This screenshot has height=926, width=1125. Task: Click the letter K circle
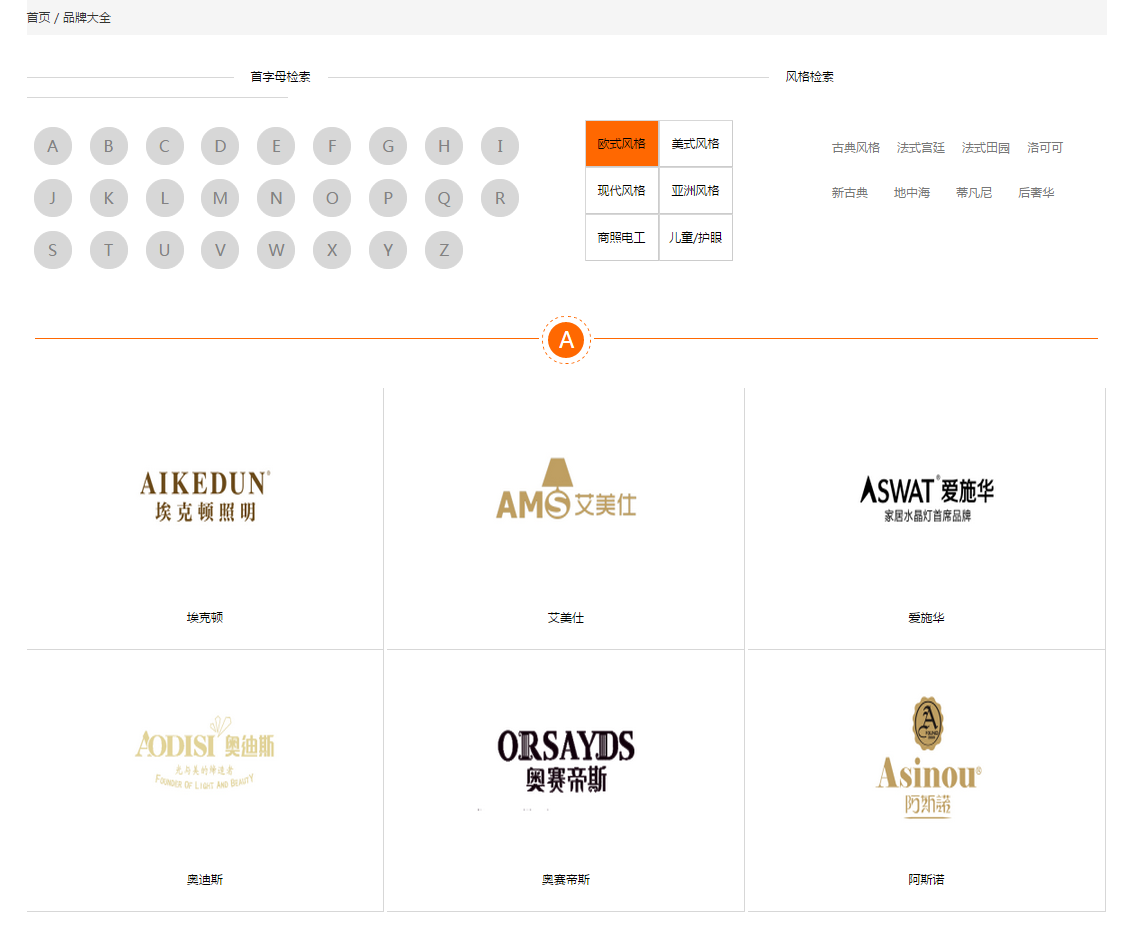[x=109, y=198]
